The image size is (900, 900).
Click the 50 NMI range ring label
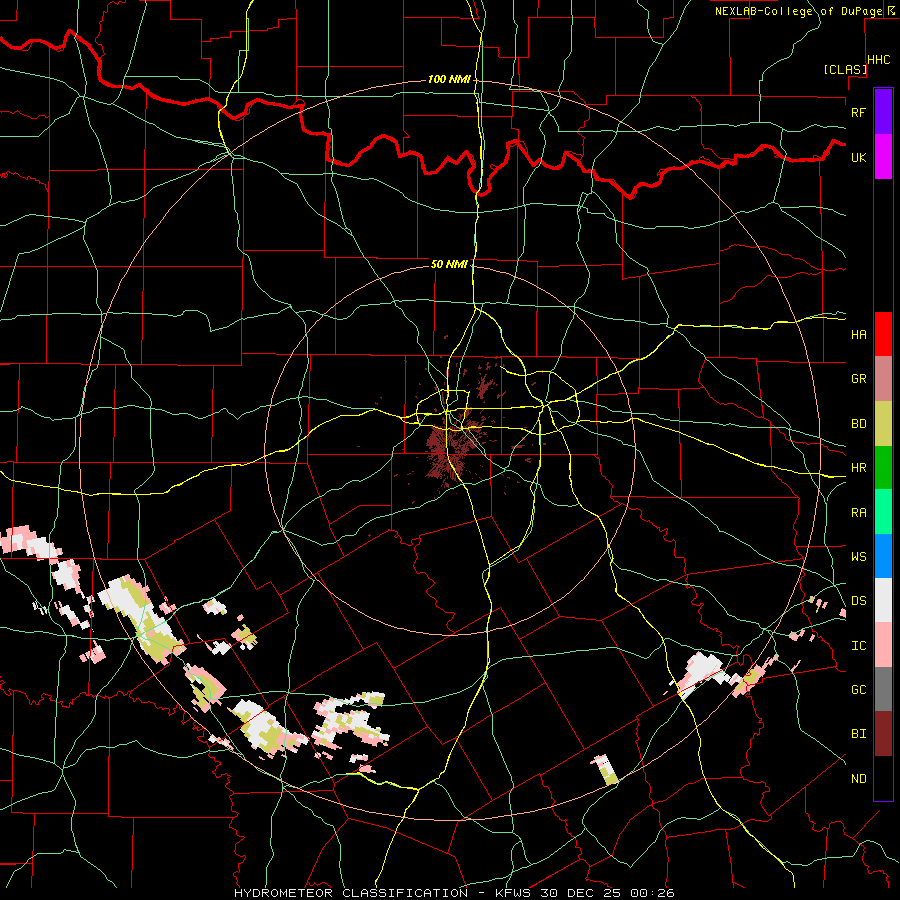tap(449, 264)
